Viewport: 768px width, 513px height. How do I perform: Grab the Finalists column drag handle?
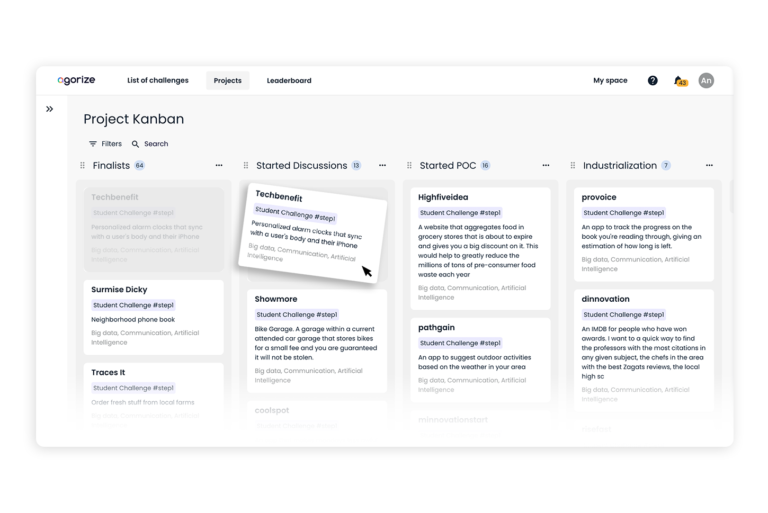(82, 166)
